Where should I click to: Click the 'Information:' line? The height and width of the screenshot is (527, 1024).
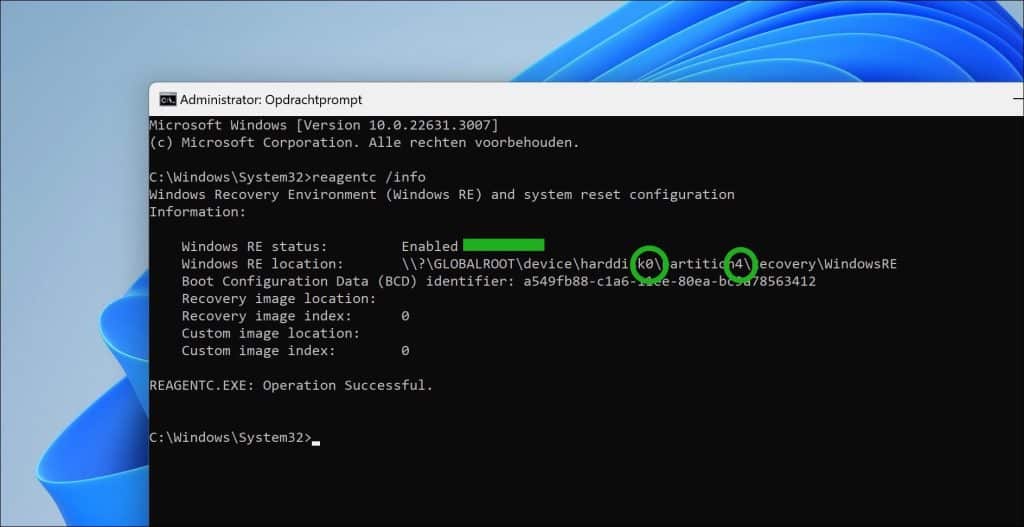coord(198,212)
